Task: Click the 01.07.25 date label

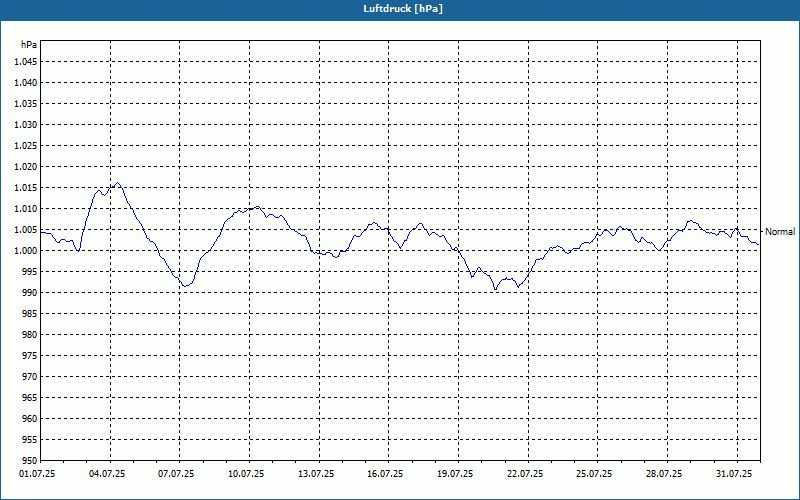Action: tap(37, 474)
